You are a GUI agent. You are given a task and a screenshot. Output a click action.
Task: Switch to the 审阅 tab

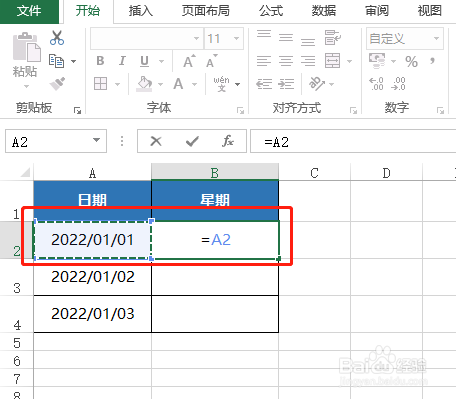point(377,11)
